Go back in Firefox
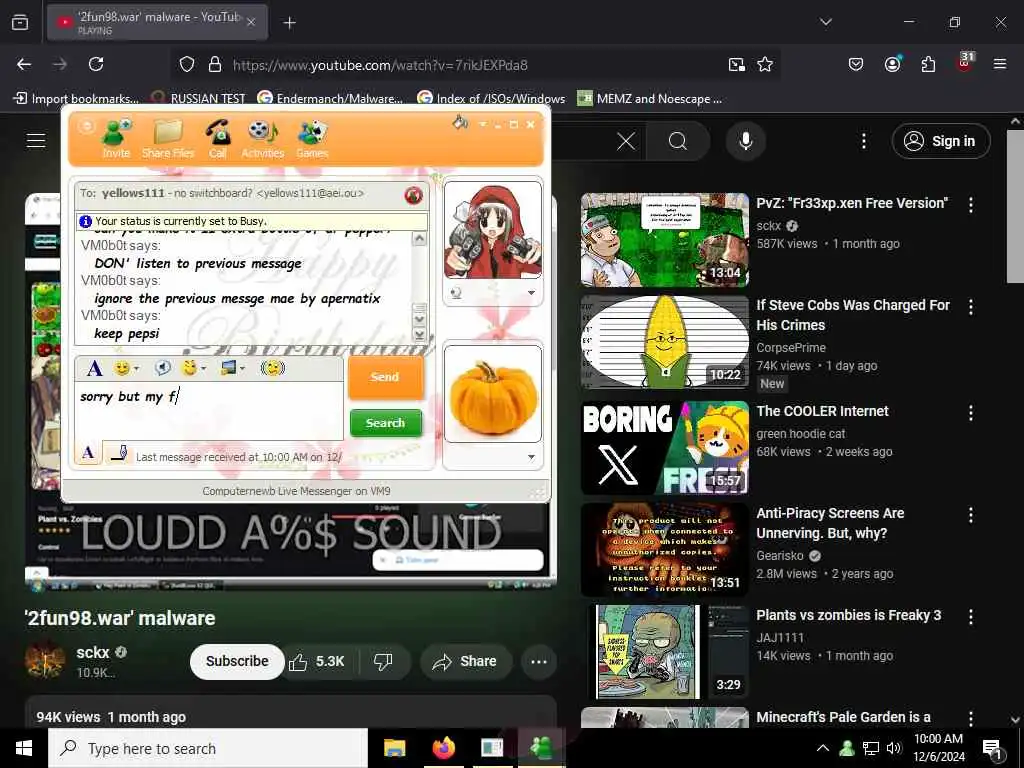 pos(24,64)
